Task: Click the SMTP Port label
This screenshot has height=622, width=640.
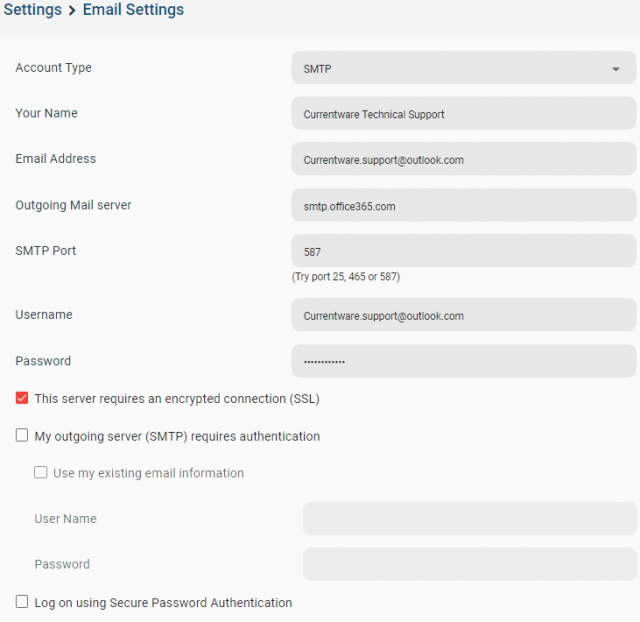Action: click(46, 251)
